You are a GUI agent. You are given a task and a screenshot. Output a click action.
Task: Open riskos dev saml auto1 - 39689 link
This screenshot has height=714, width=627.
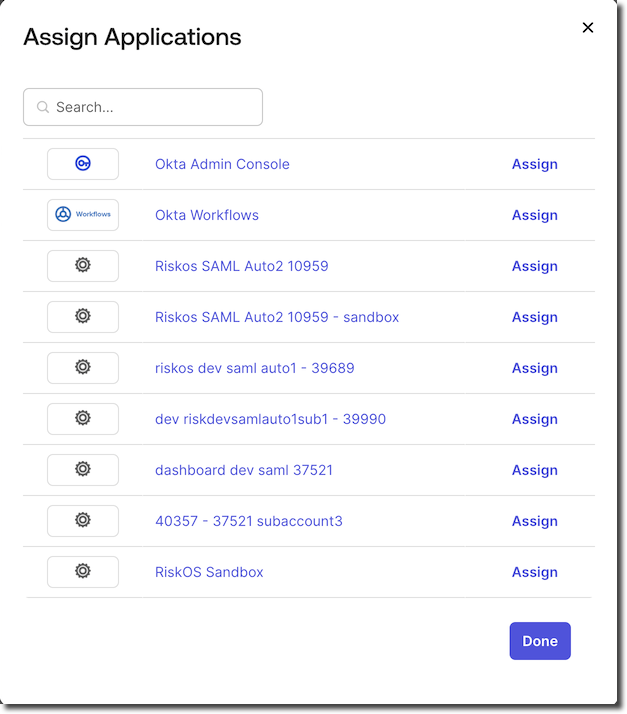255,368
